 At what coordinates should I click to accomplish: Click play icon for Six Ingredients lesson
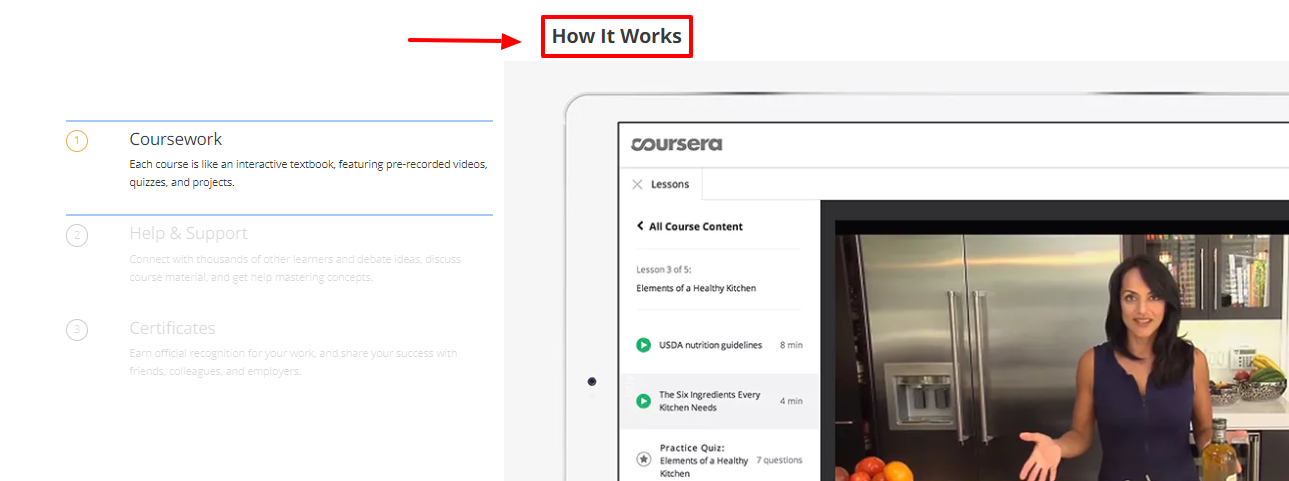644,401
